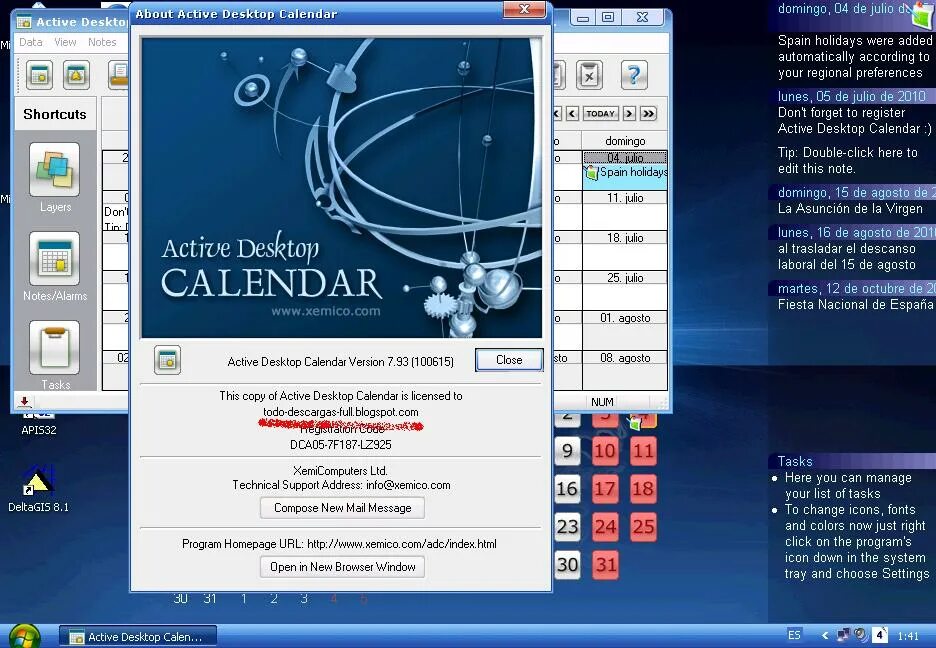Click Compose New Mail Message button

click(x=342, y=508)
